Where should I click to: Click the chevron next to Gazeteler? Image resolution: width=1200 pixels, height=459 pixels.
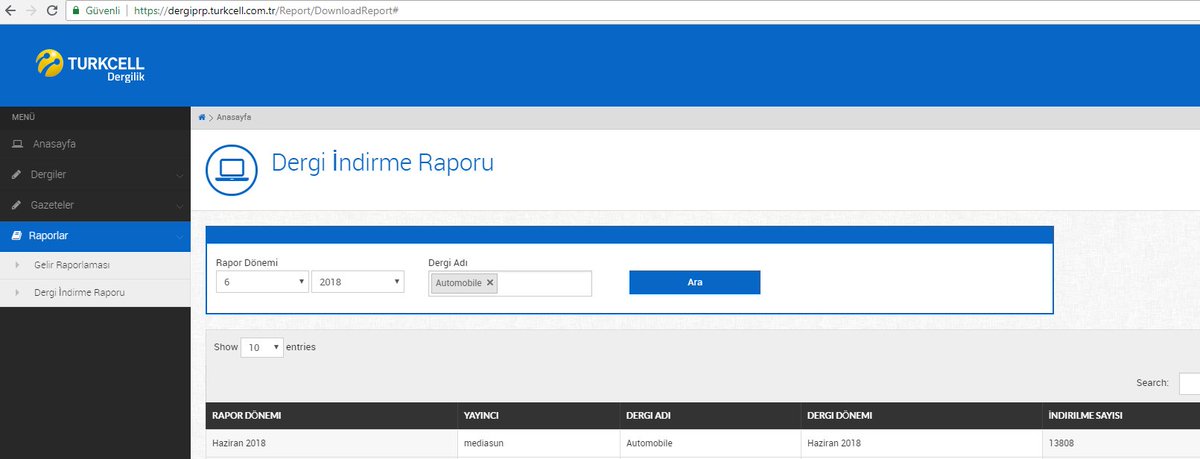[x=179, y=206]
